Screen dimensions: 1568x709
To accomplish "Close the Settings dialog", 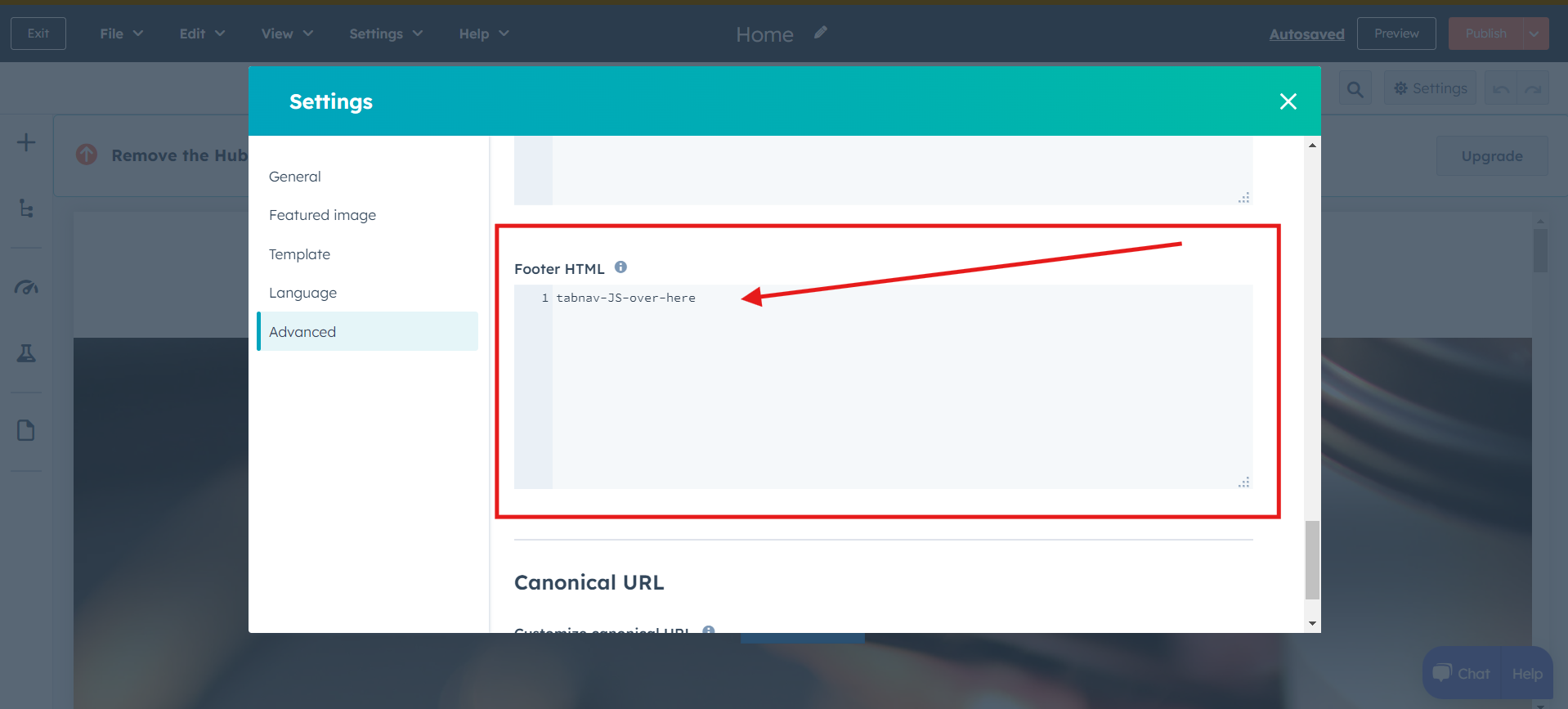I will [1288, 101].
